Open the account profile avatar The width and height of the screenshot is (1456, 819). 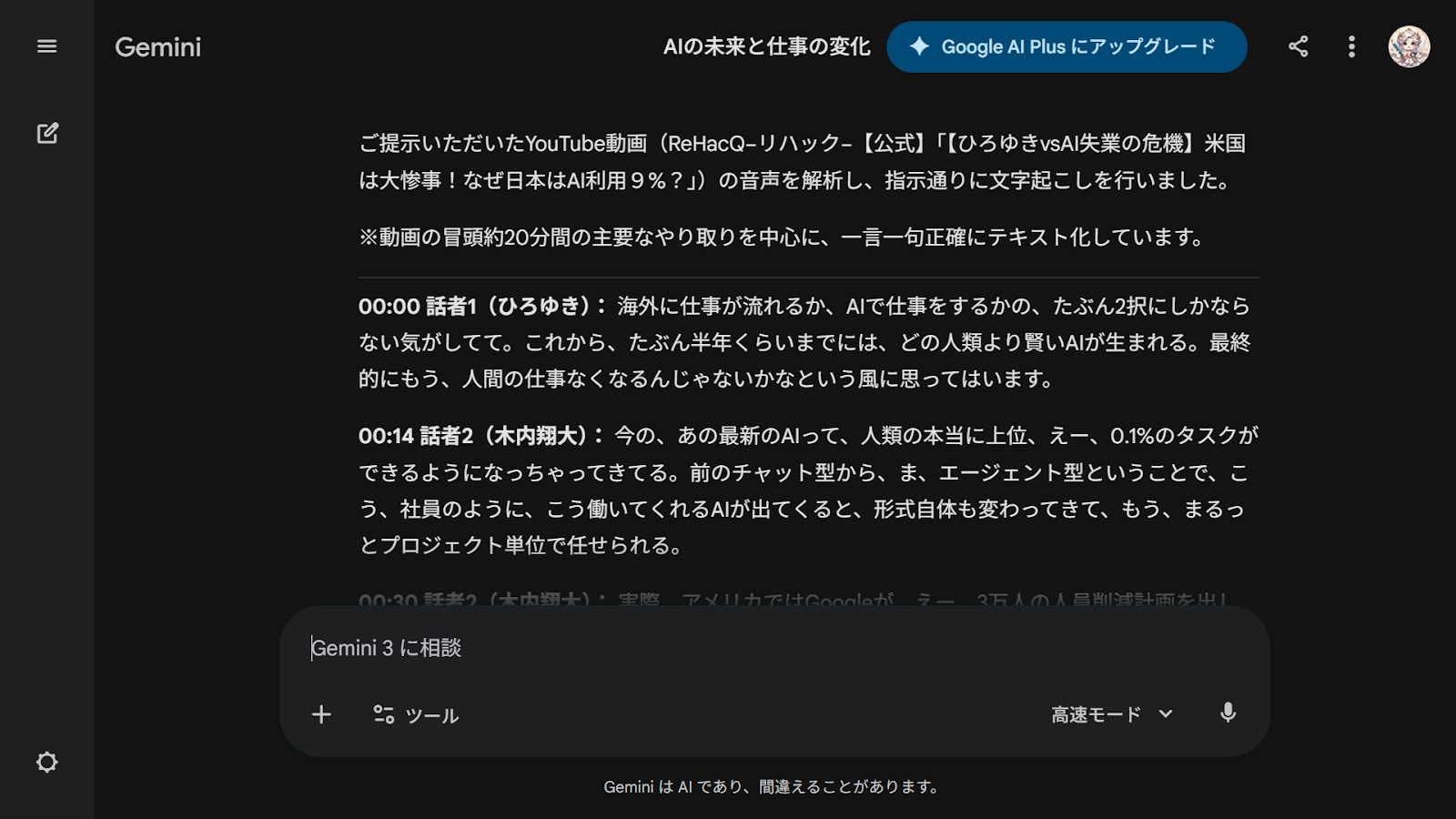click(x=1408, y=46)
